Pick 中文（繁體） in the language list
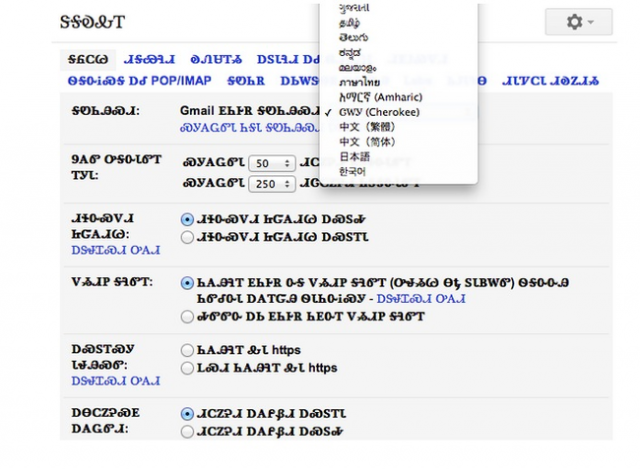Viewport: 640px width, 469px height. [x=360, y=127]
